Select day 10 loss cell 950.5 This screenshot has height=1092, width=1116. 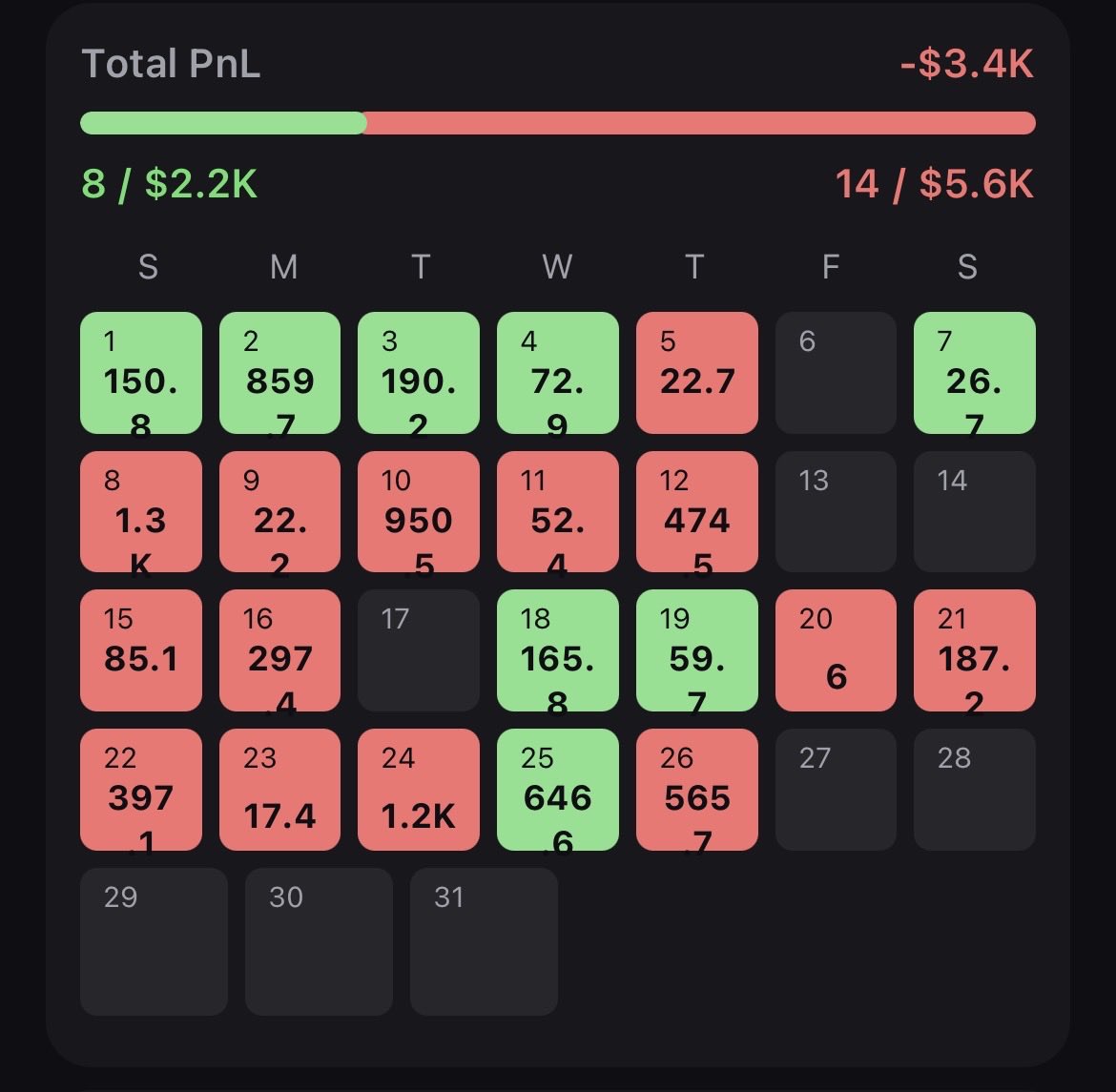(x=418, y=512)
